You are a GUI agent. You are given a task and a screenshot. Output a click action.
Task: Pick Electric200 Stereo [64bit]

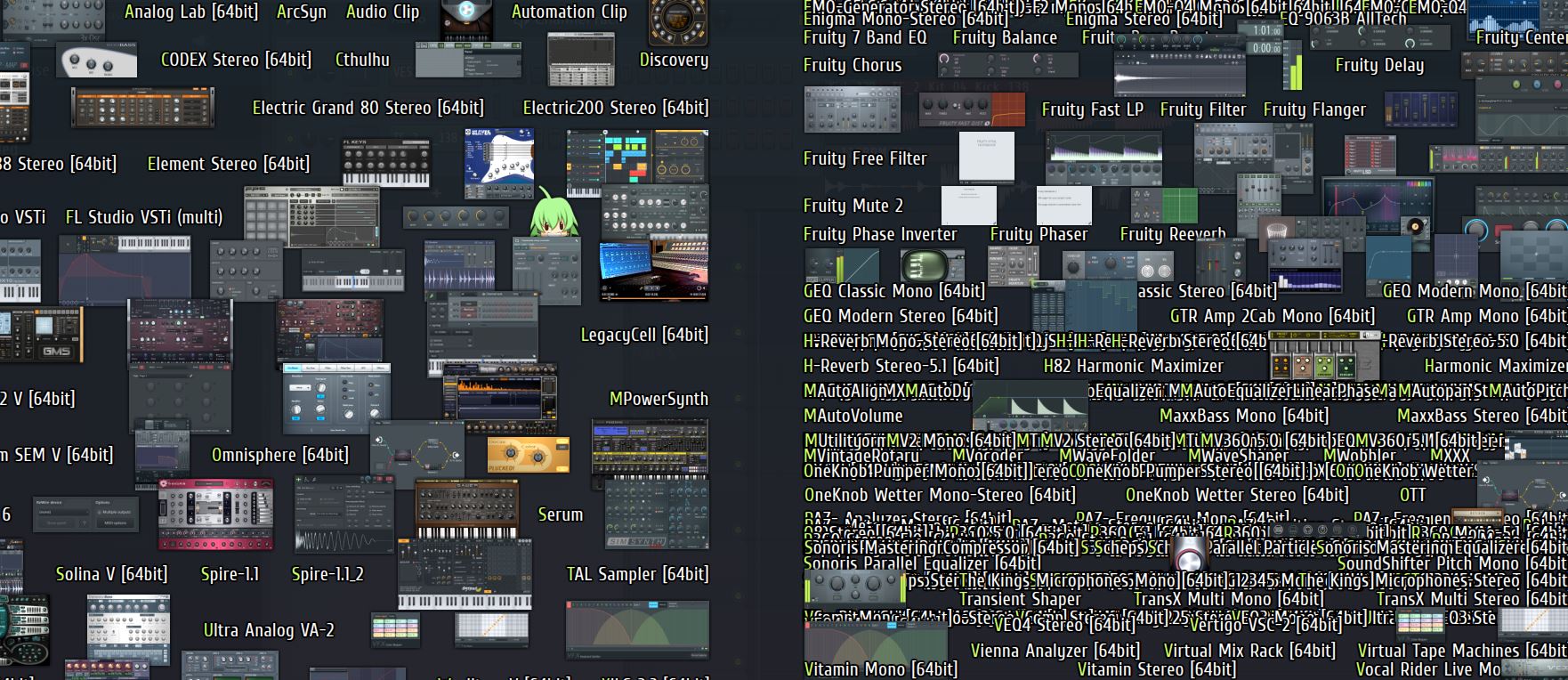coord(616,109)
